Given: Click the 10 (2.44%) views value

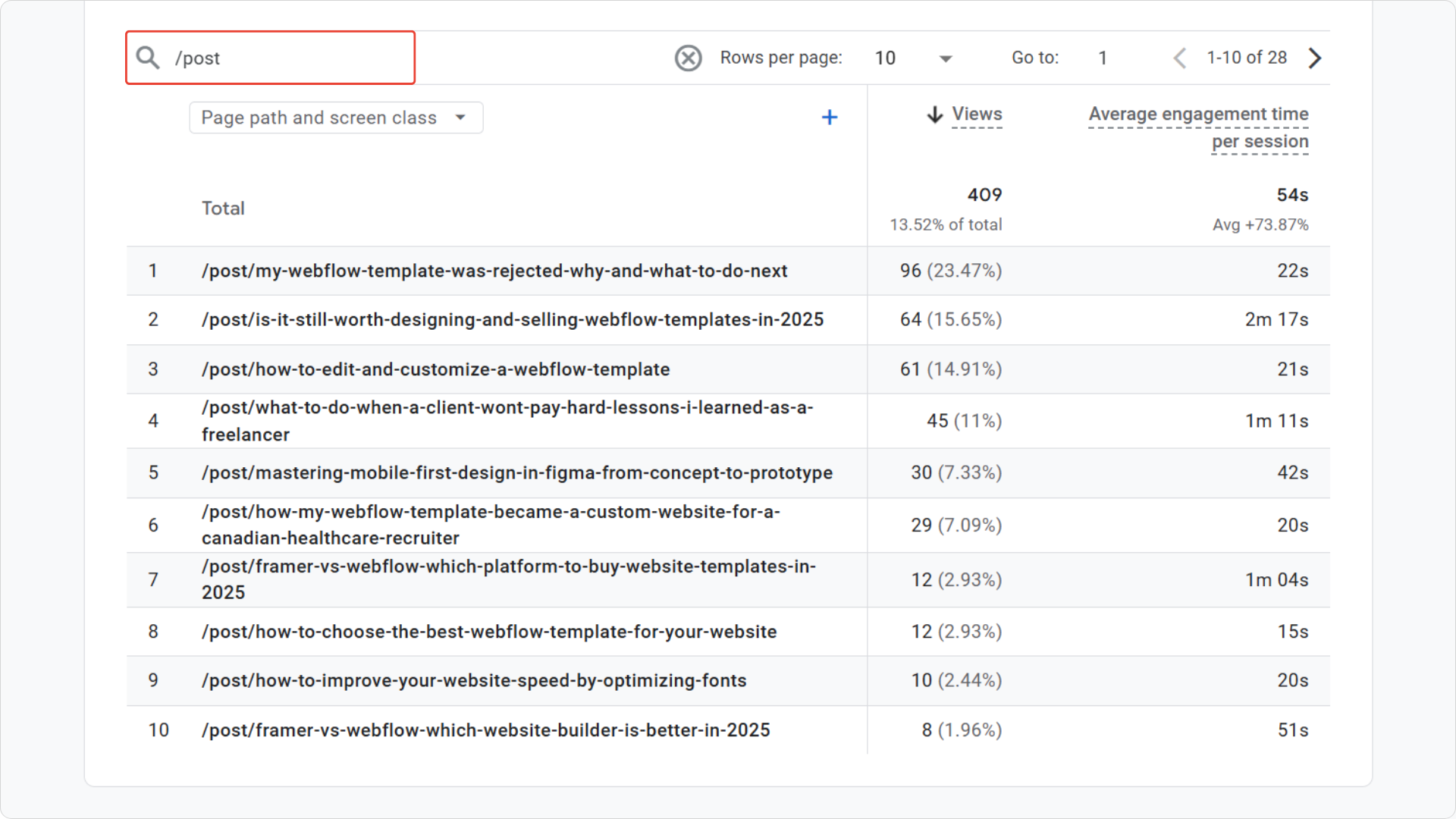Looking at the screenshot, I should (x=956, y=680).
